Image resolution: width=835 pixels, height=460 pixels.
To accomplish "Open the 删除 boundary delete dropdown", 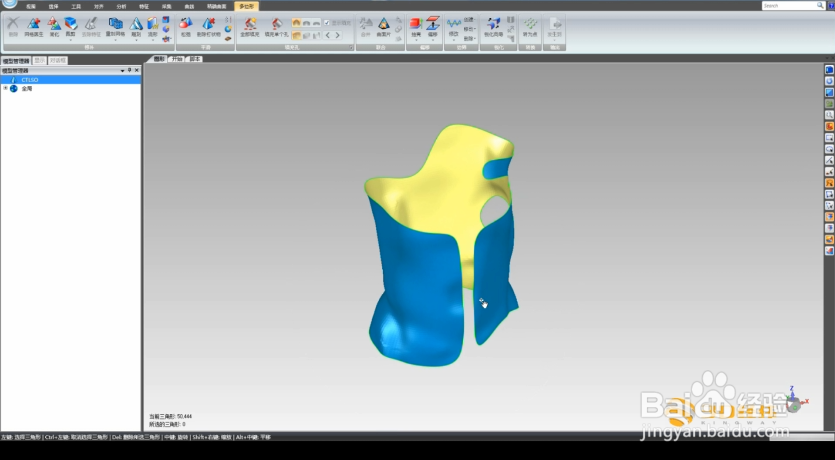I will (x=470, y=38).
